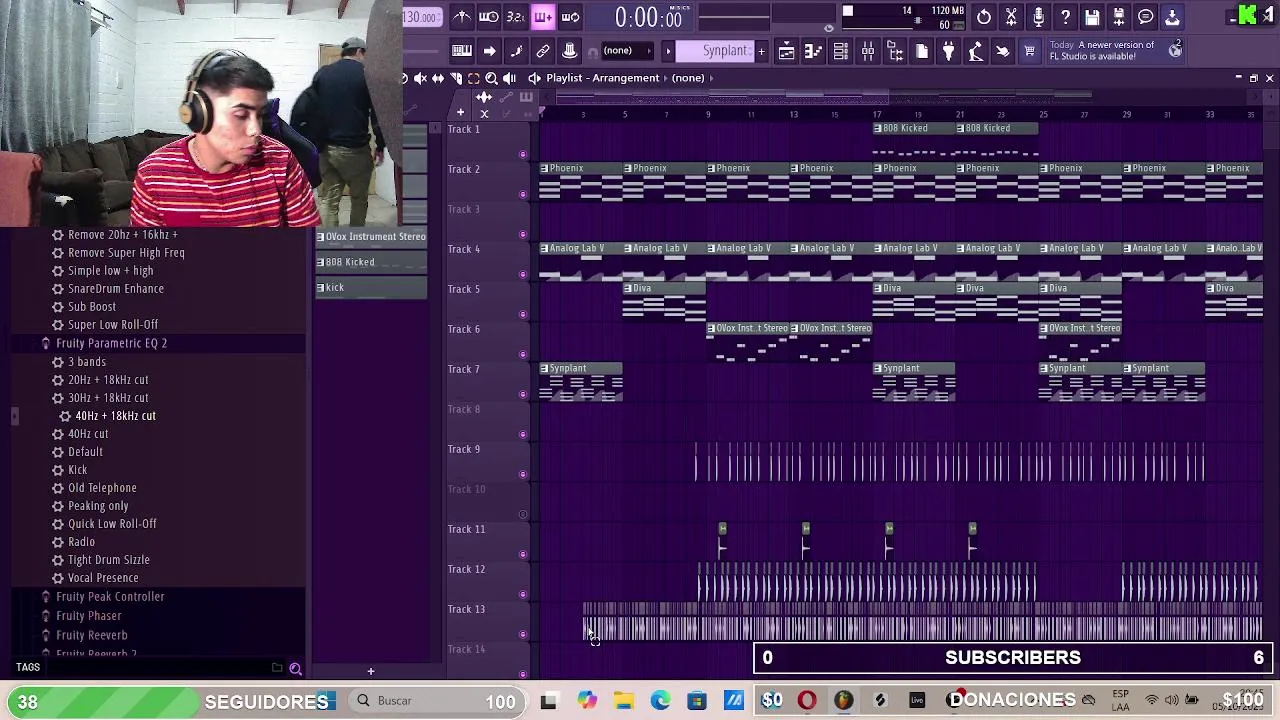Click the tempo field showing 130.000
This screenshot has width=1280, height=720.
coord(422,17)
